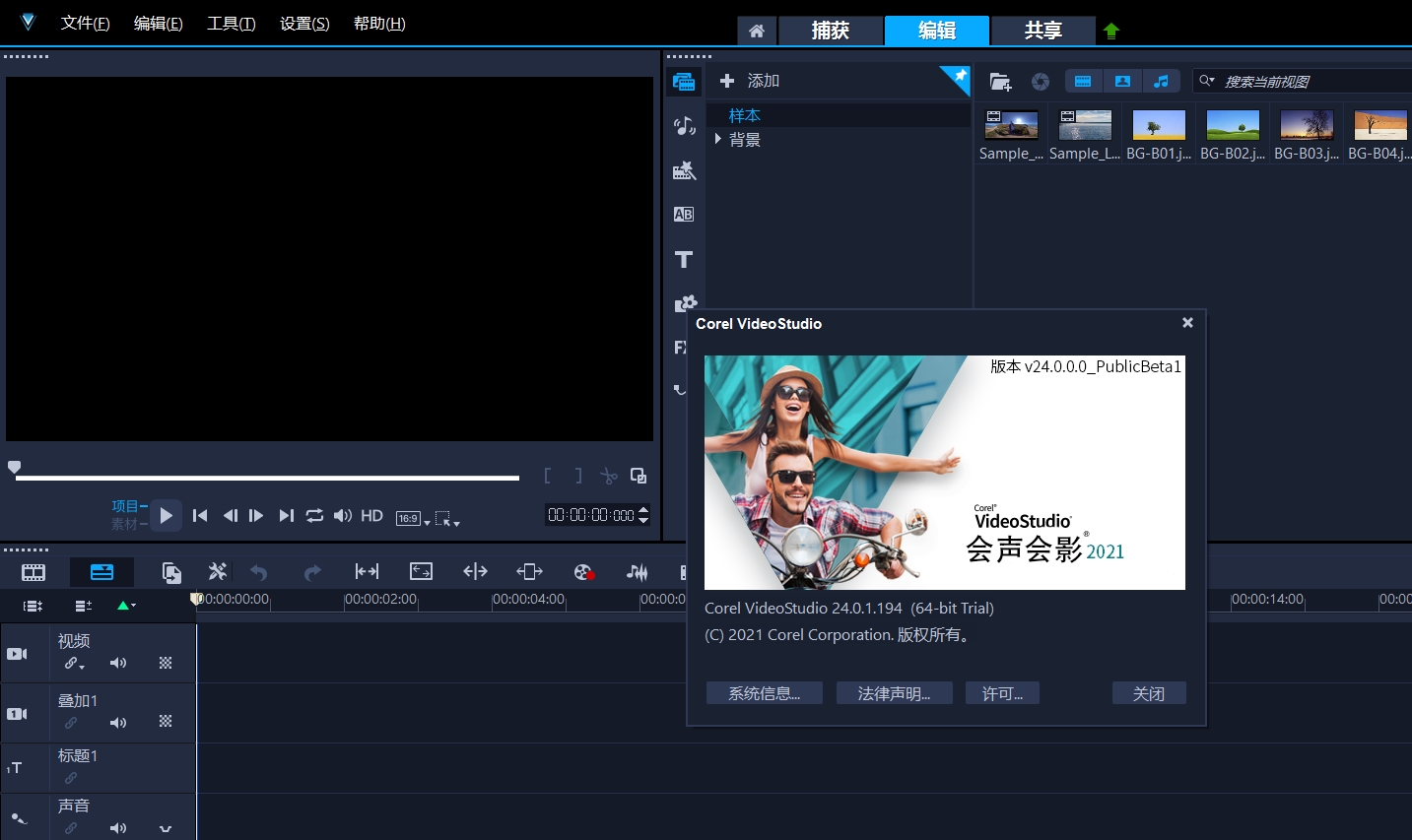Click the Redo arrow in timeline toolbar
This screenshot has height=840, width=1412.
312,572
